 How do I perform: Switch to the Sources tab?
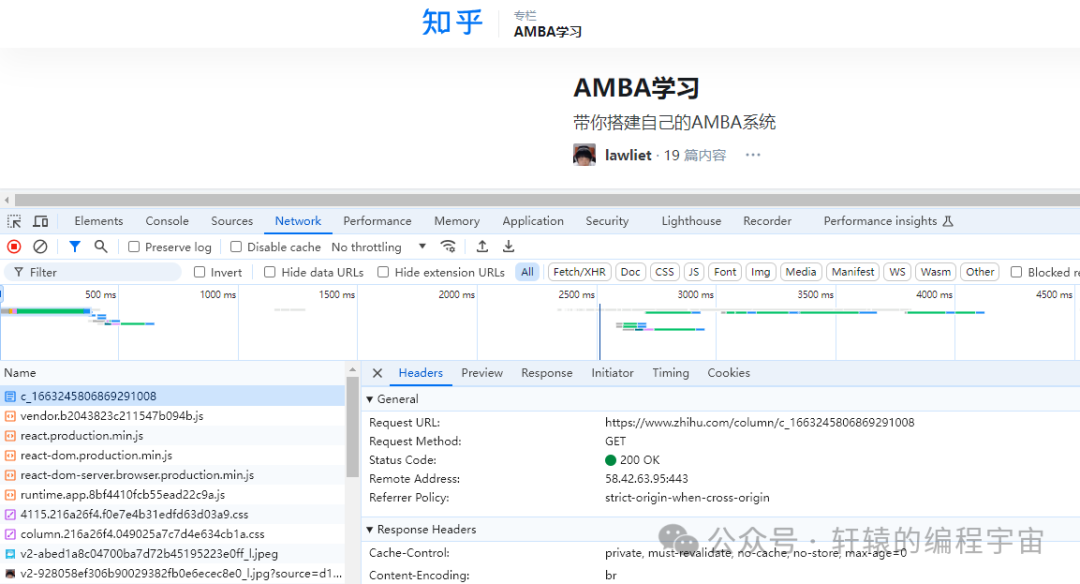click(231, 221)
